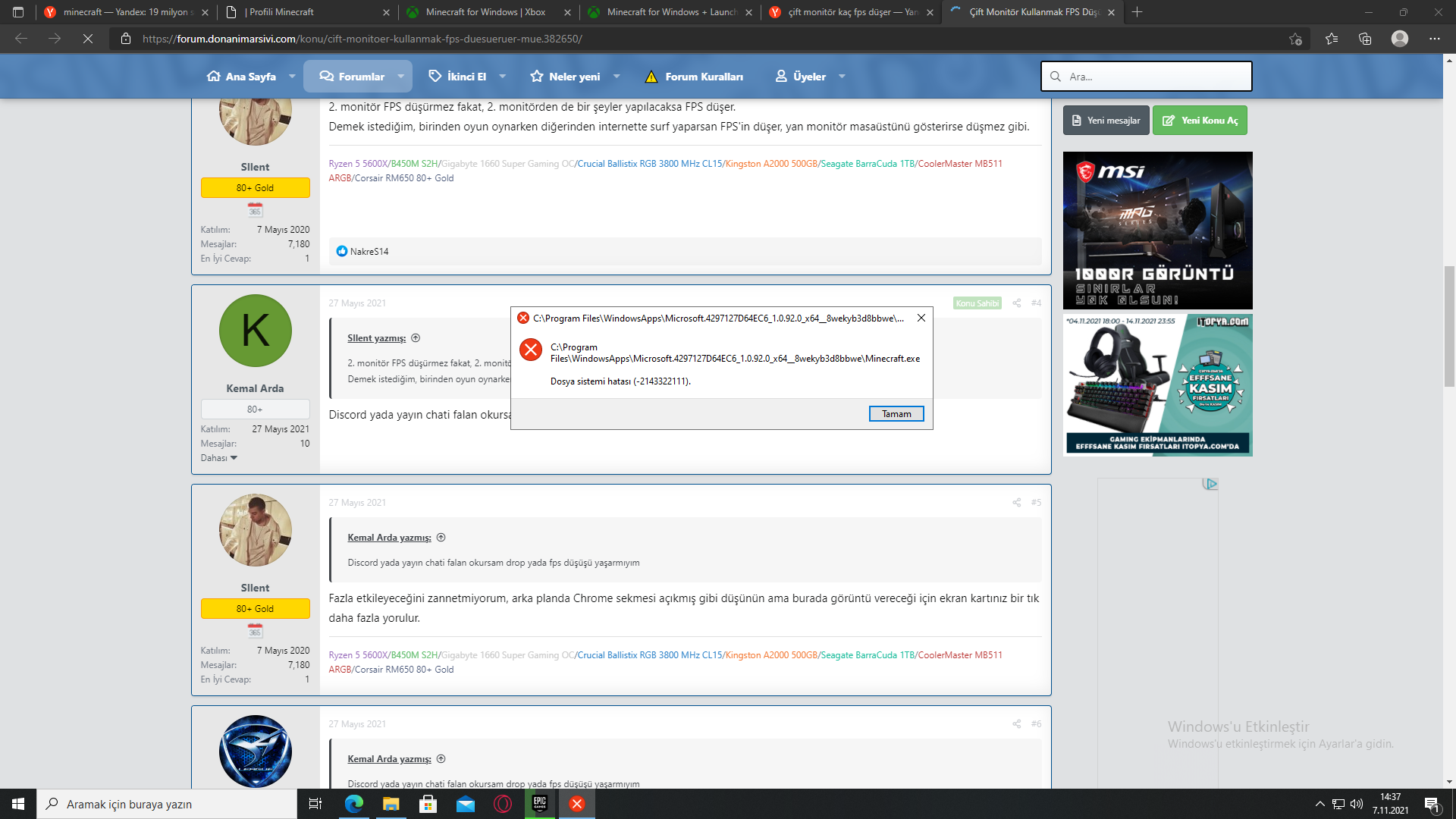Expand Neler yeni dropdown arrow
The width and height of the screenshot is (1456, 819).
pos(617,77)
